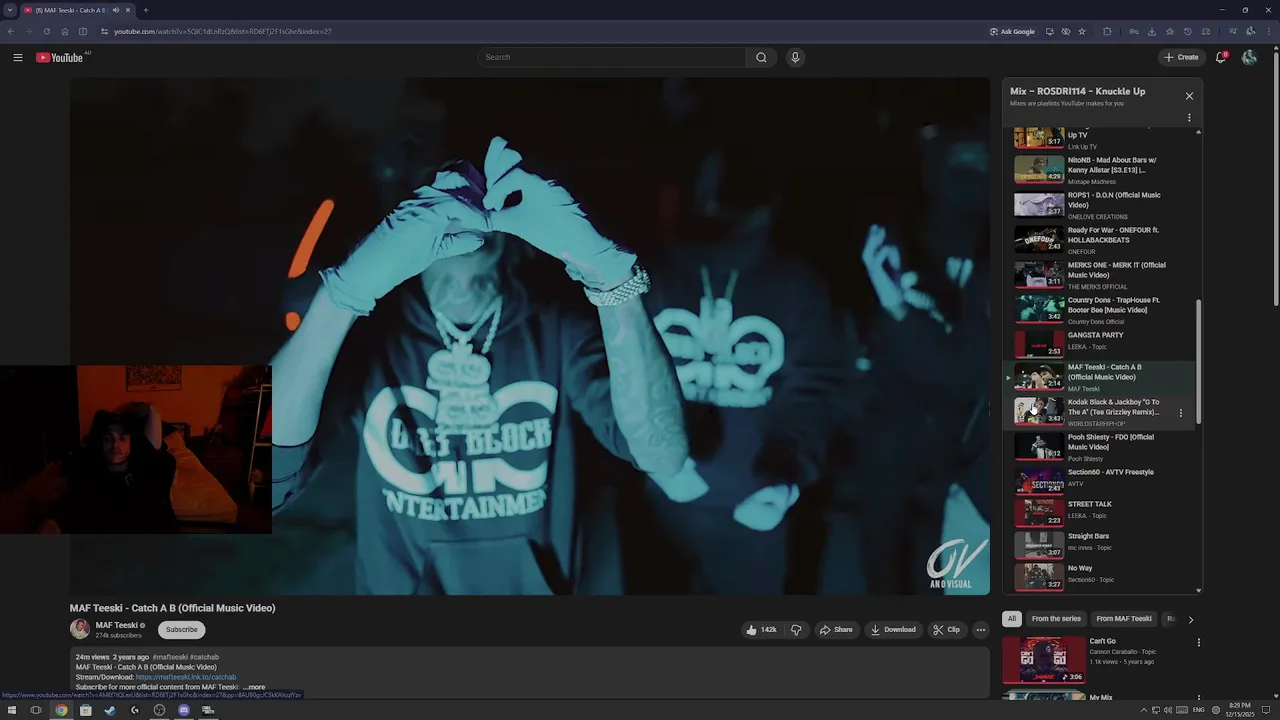Mute the tab via speaker icon
1280x720 pixels.
point(116,10)
